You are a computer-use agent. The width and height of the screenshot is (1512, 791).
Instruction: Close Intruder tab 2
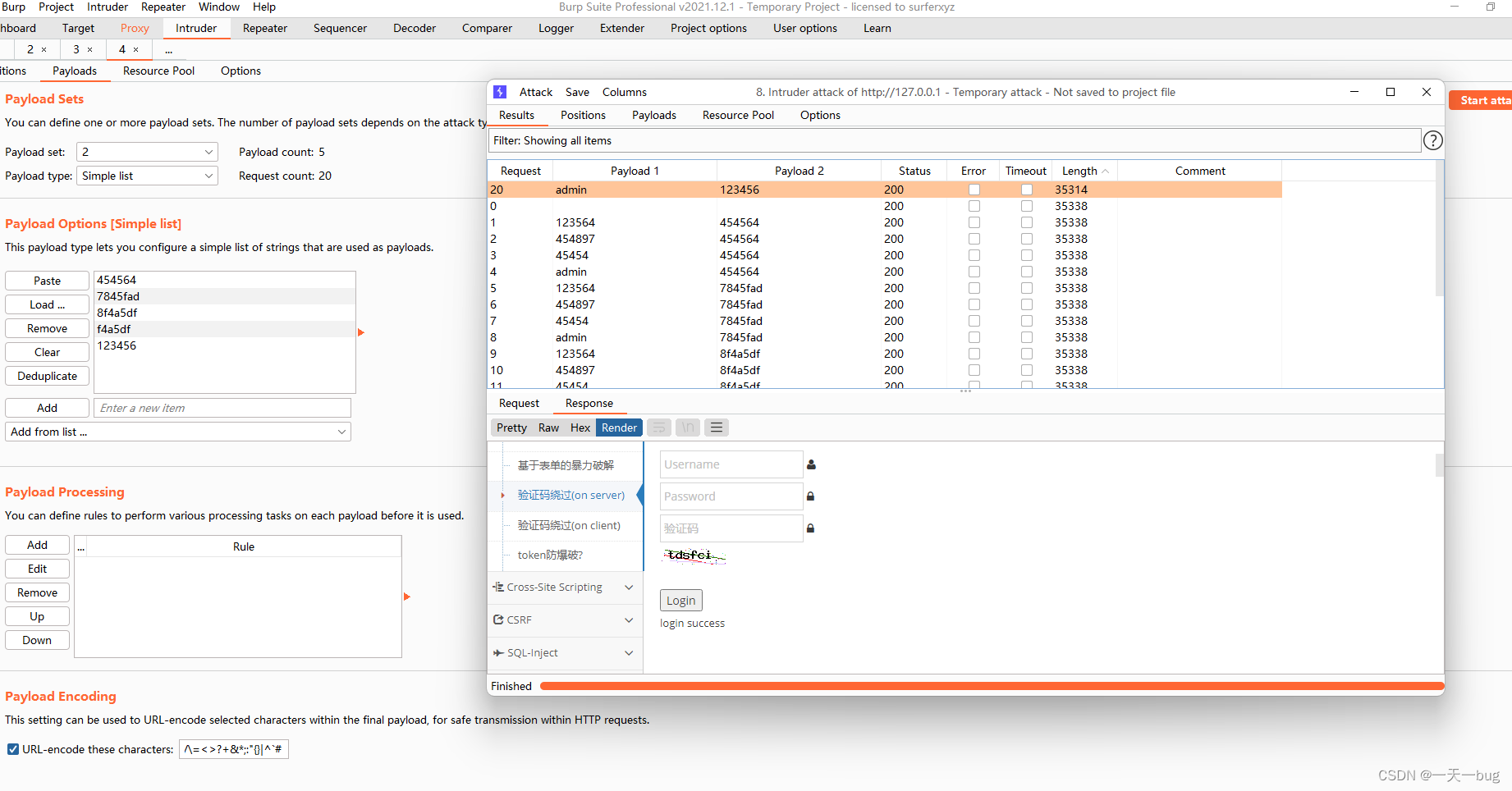point(44,49)
